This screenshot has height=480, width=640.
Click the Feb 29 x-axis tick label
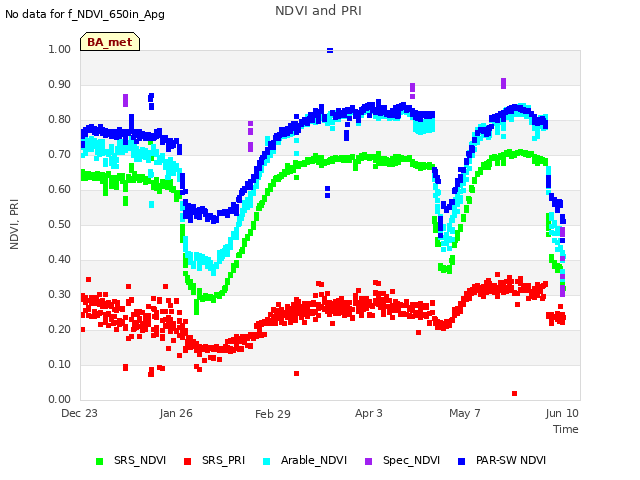pyautogui.click(x=273, y=414)
